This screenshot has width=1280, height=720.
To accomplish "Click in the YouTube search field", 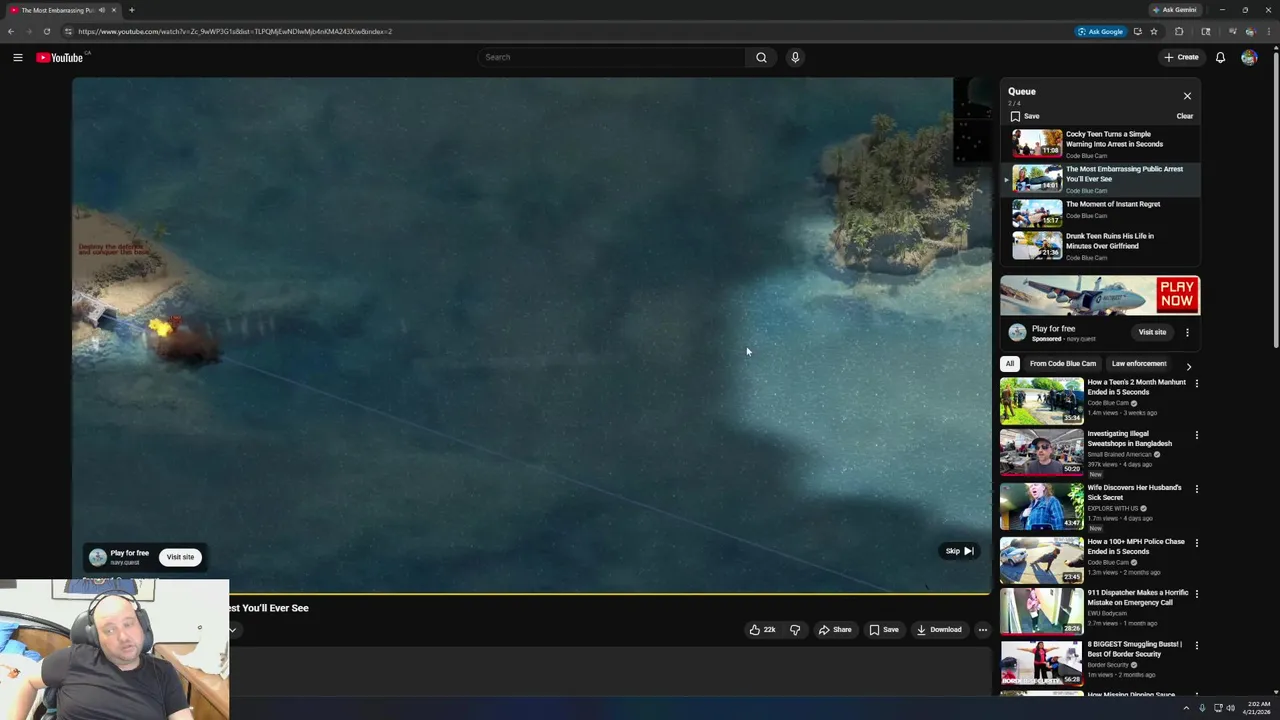I will point(612,57).
